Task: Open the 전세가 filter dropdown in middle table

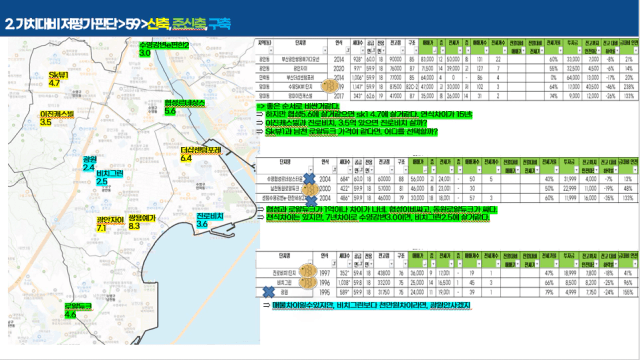Action: tap(451, 169)
